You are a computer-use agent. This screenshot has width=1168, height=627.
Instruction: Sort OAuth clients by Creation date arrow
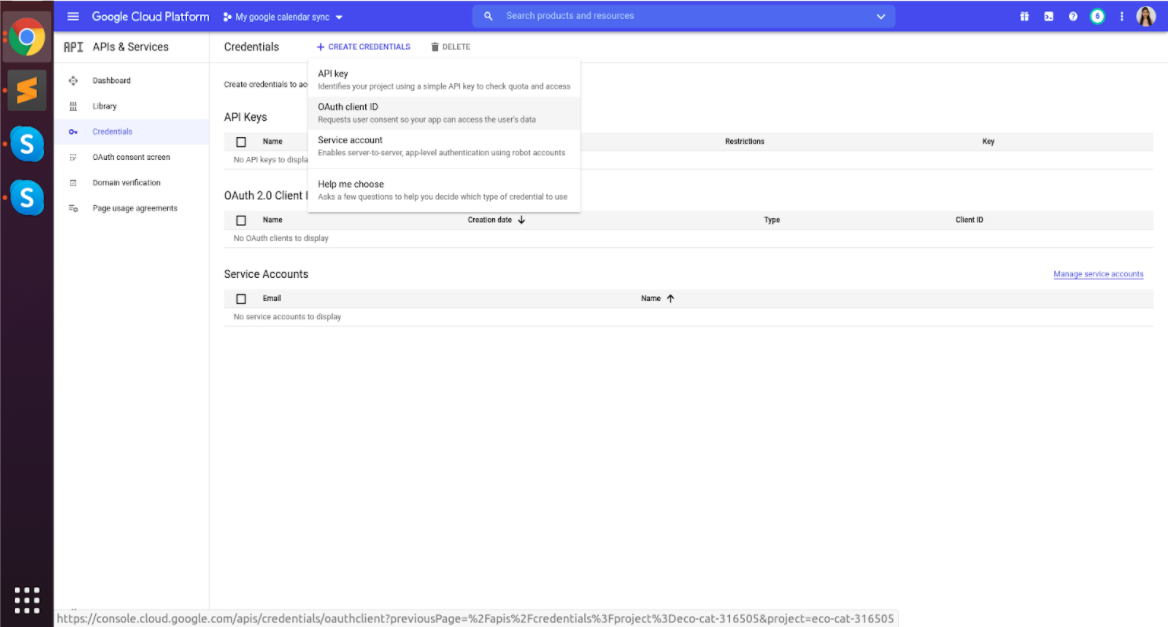(521, 220)
